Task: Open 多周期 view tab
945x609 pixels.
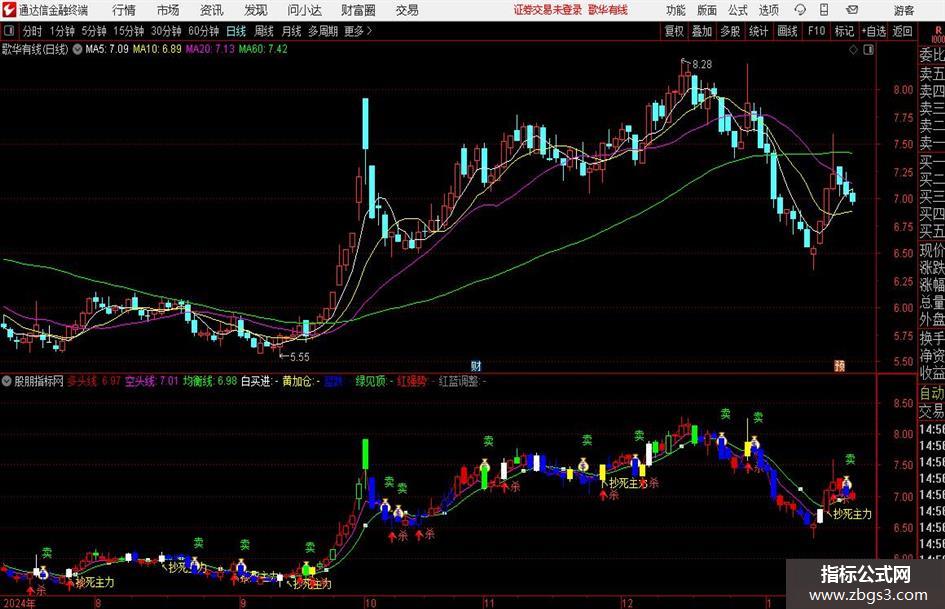Action: (x=323, y=31)
